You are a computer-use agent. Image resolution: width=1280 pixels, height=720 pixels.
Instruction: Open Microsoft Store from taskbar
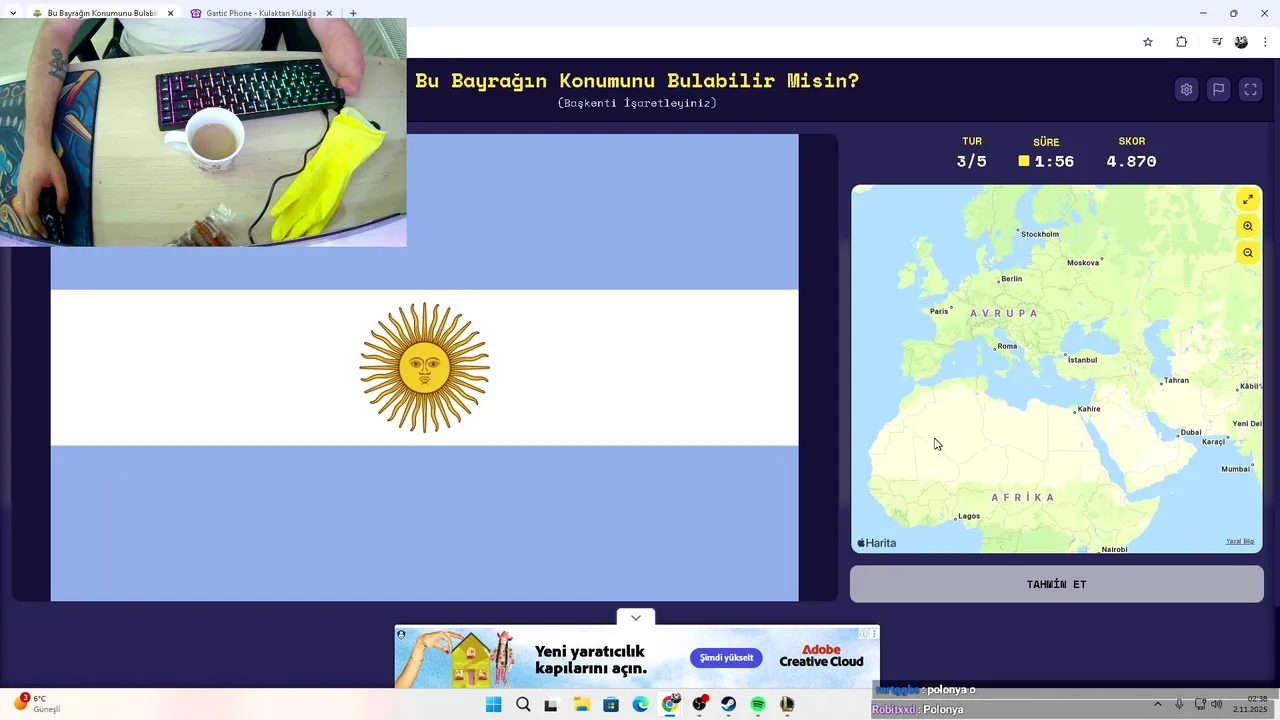point(611,704)
